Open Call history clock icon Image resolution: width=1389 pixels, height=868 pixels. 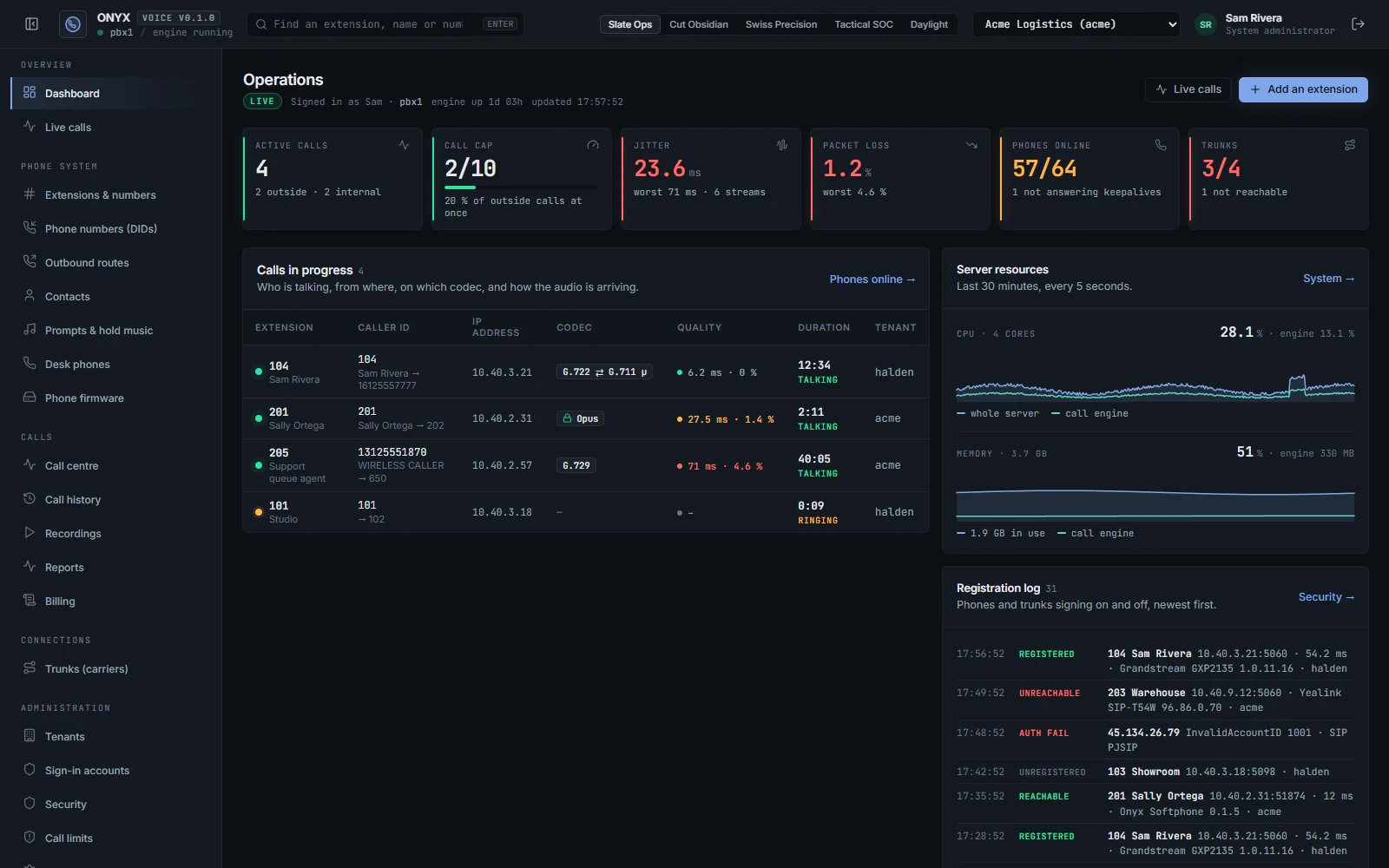click(30, 499)
